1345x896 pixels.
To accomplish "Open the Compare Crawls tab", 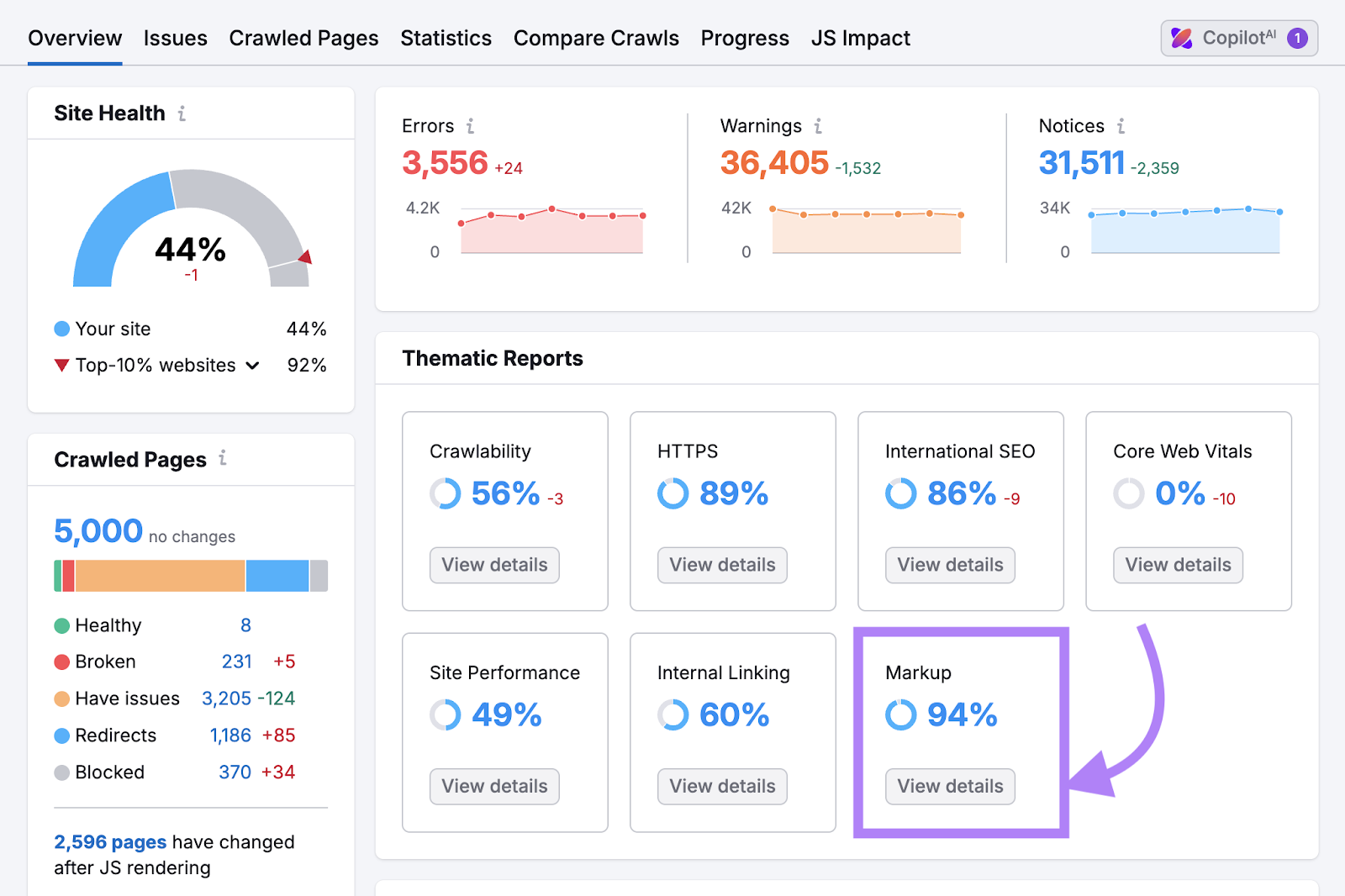I will click(596, 39).
